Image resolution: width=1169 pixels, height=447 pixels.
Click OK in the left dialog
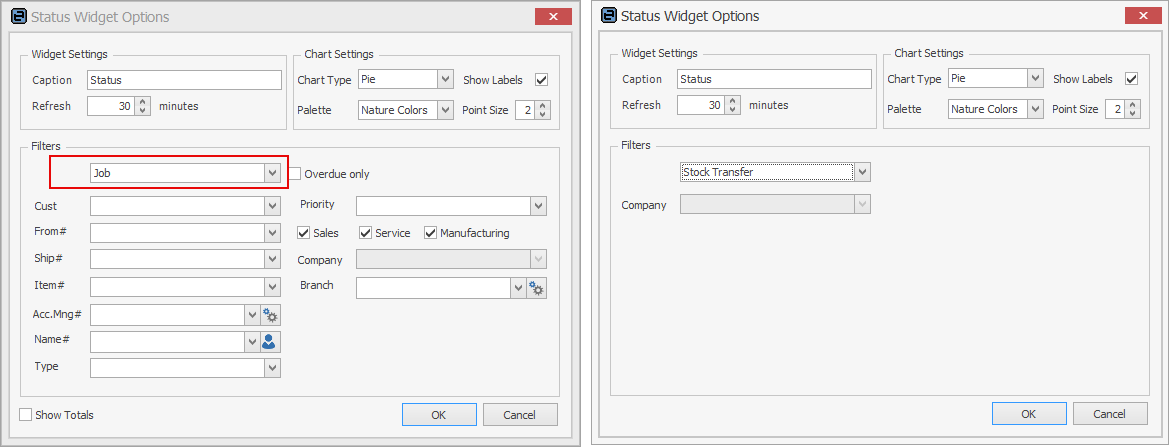tap(439, 414)
